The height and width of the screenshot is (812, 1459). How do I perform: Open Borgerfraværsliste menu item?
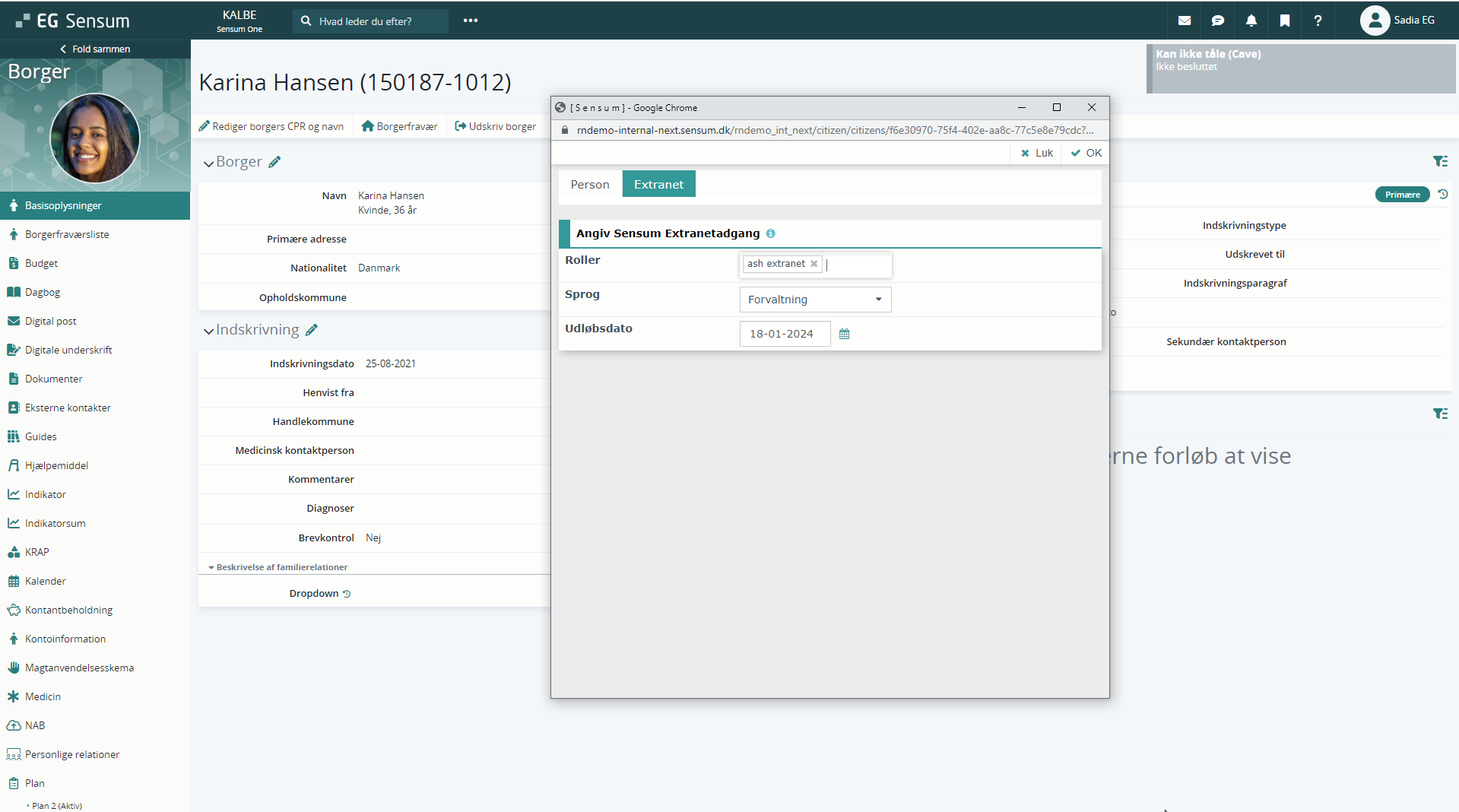point(95,234)
